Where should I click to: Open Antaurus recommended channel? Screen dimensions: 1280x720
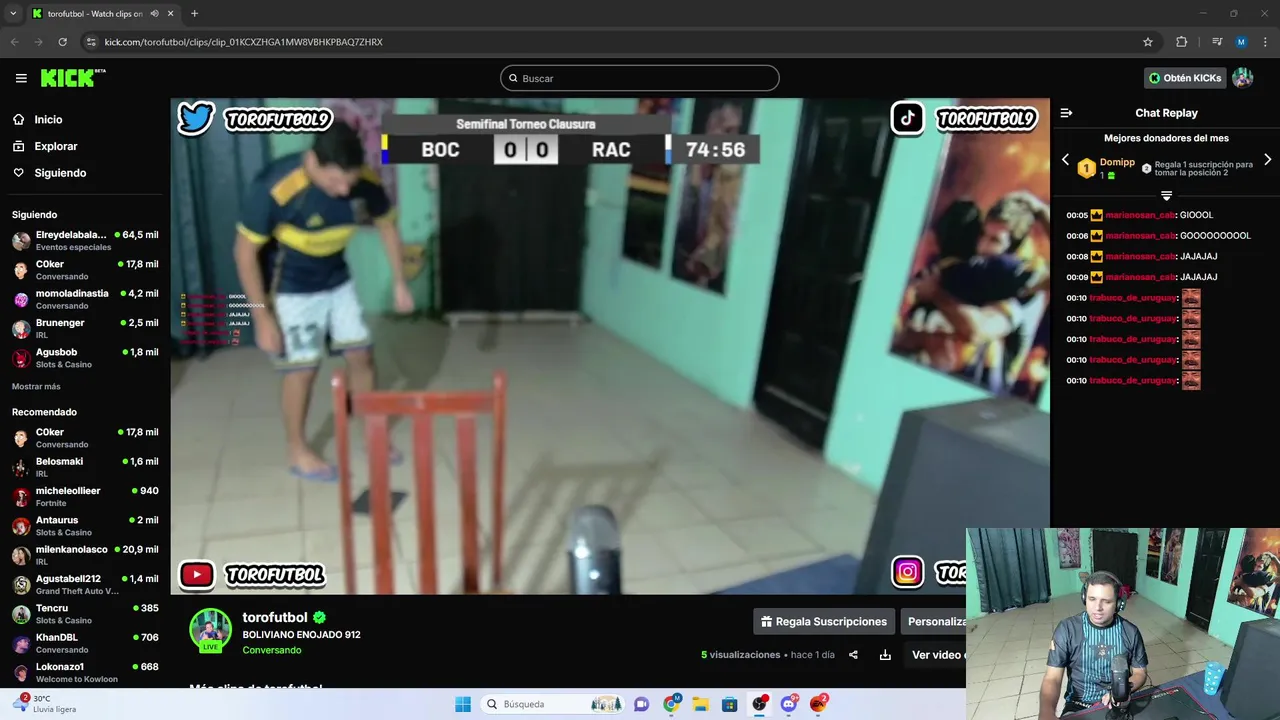tap(85, 526)
